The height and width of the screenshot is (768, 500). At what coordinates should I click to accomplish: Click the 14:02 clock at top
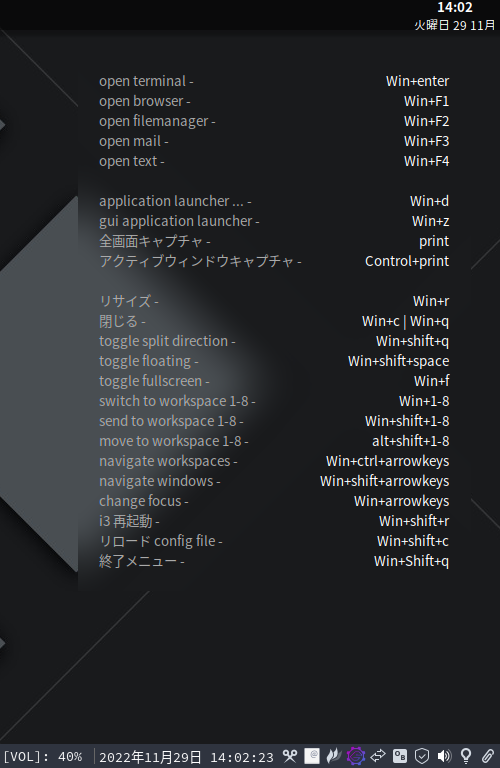[455, 7]
